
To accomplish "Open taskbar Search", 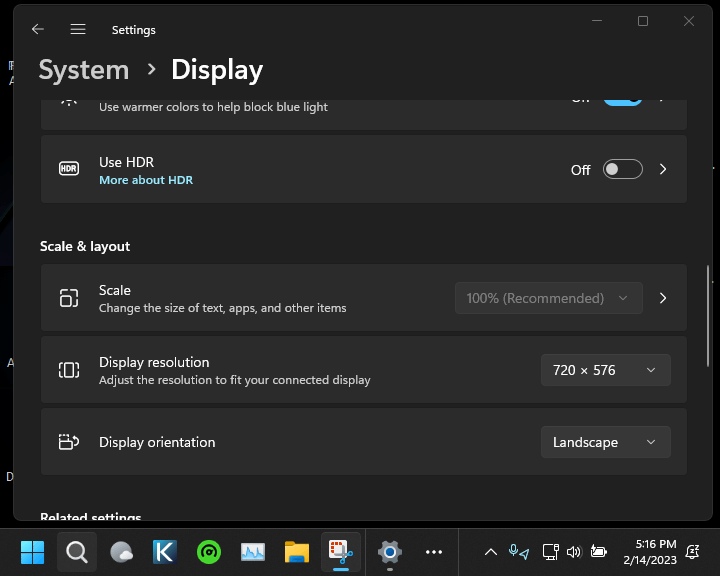I will [77, 551].
